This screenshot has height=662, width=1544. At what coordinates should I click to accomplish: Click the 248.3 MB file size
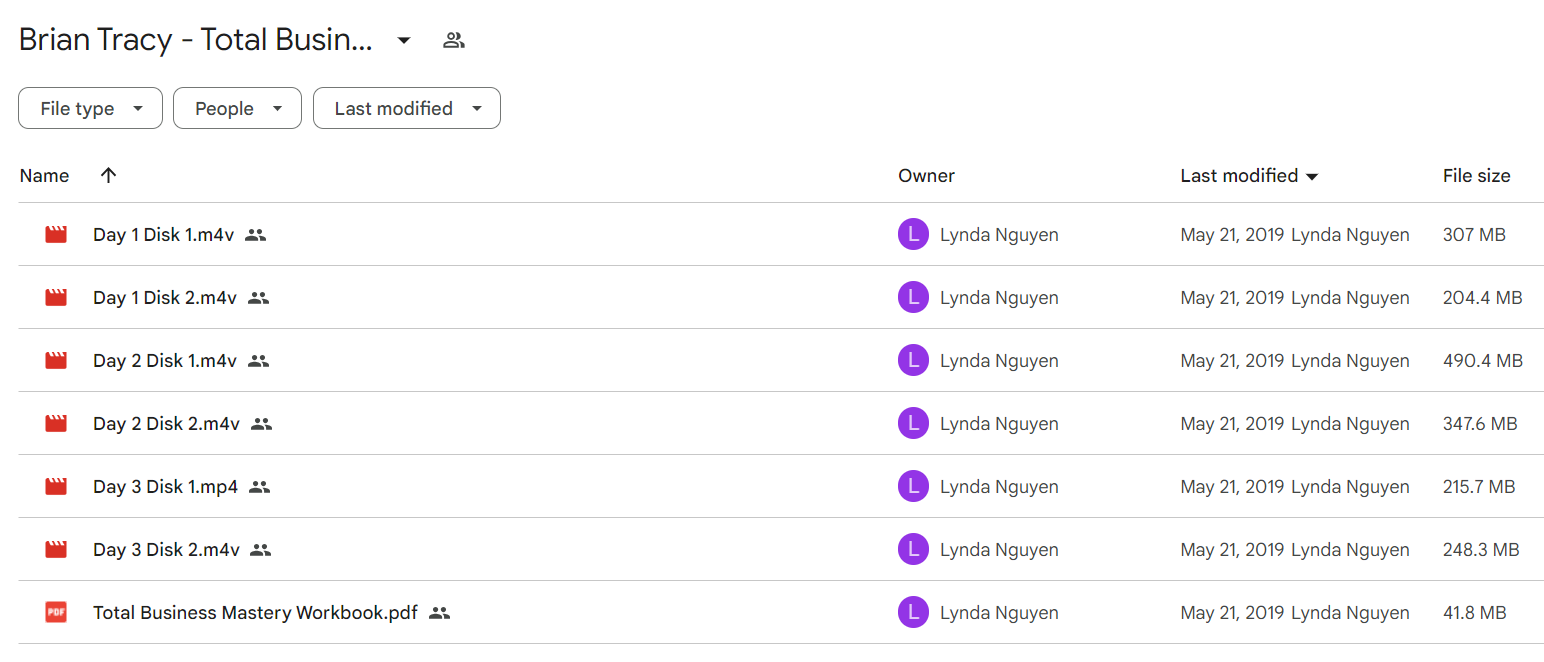pyautogui.click(x=1481, y=550)
